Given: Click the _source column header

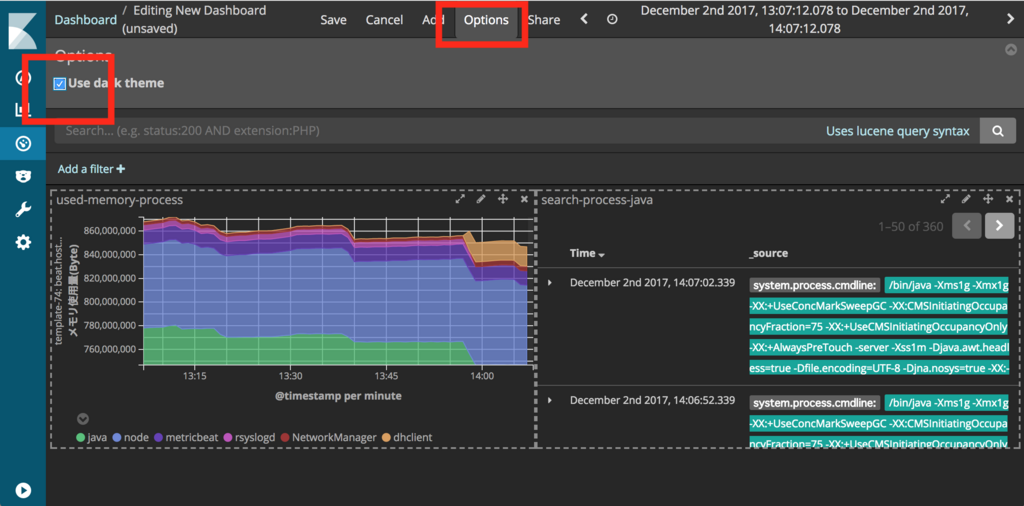Looking at the screenshot, I should pos(769,253).
